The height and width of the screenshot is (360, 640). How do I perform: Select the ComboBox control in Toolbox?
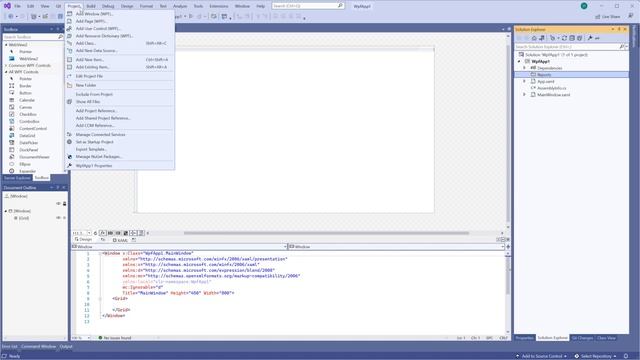(29, 121)
